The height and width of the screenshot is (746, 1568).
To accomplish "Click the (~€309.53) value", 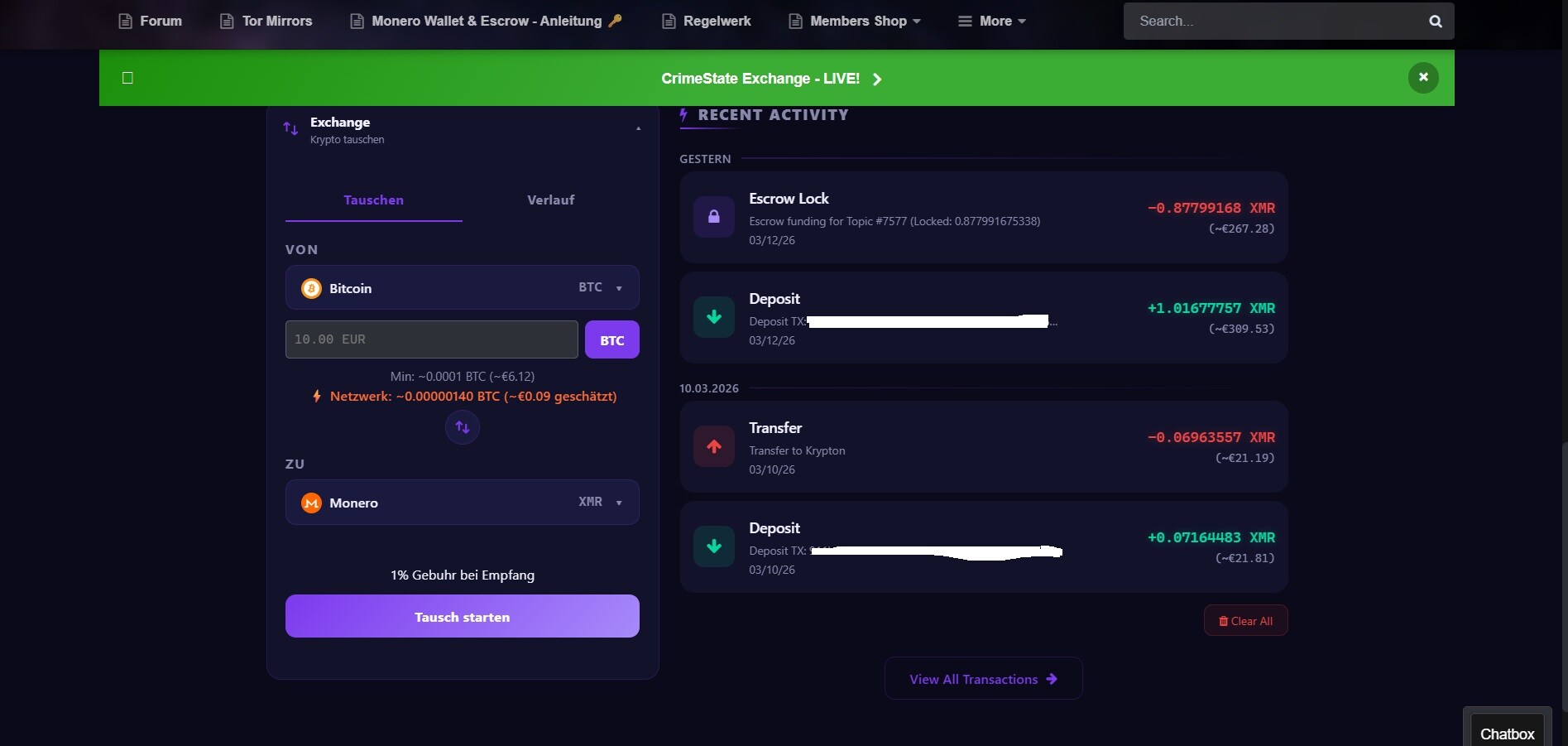I will tap(1241, 329).
